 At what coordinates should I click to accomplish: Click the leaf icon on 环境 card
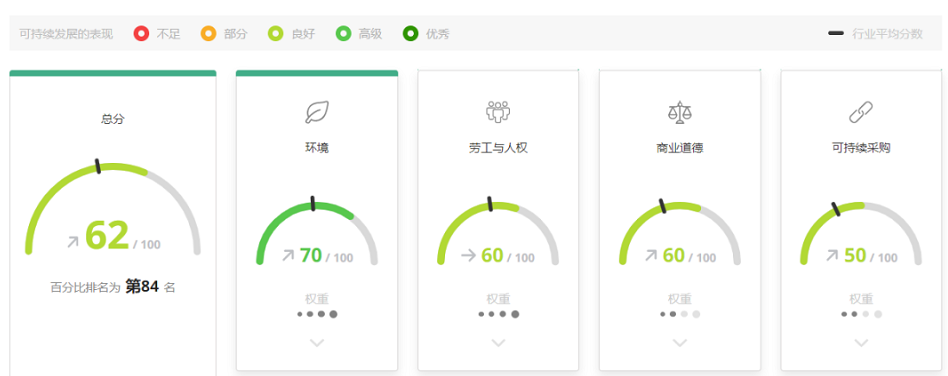[x=317, y=112]
